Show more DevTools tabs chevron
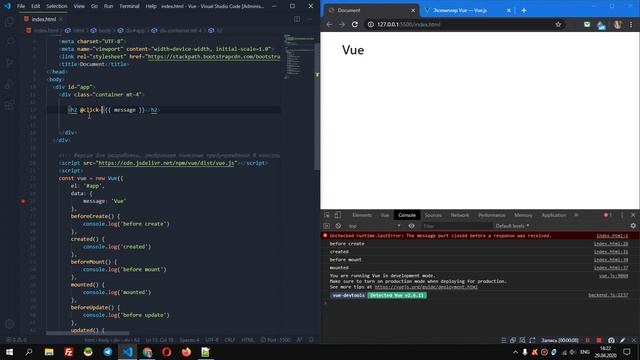The height and width of the screenshot is (360, 640). tap(576, 215)
